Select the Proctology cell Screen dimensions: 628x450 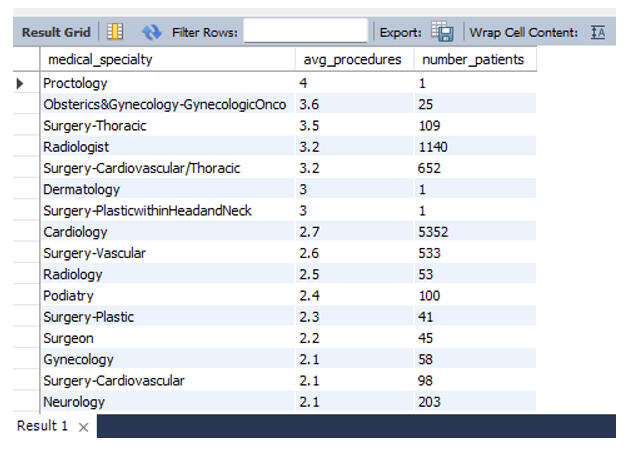pos(166,83)
